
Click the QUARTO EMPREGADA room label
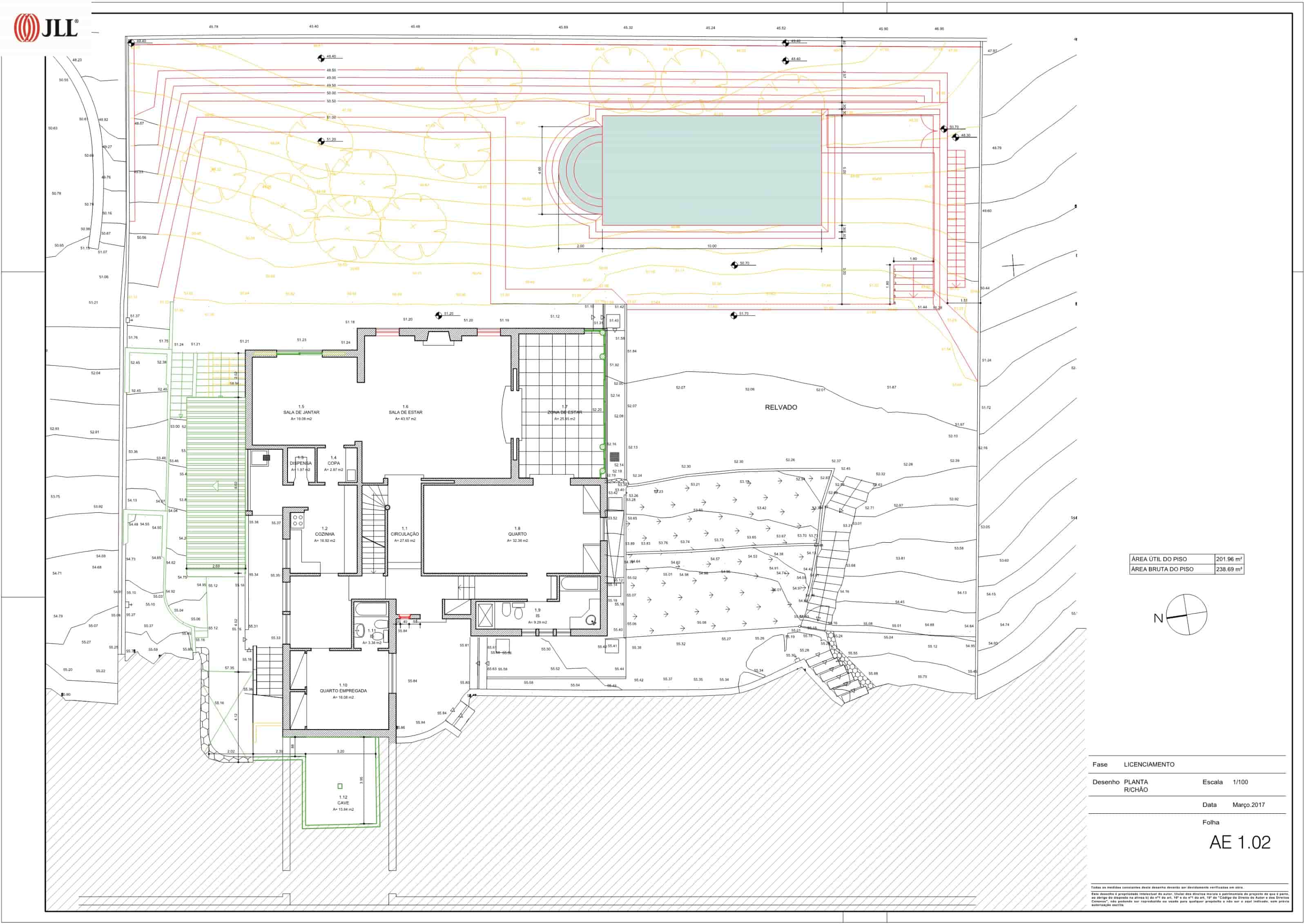point(343,691)
